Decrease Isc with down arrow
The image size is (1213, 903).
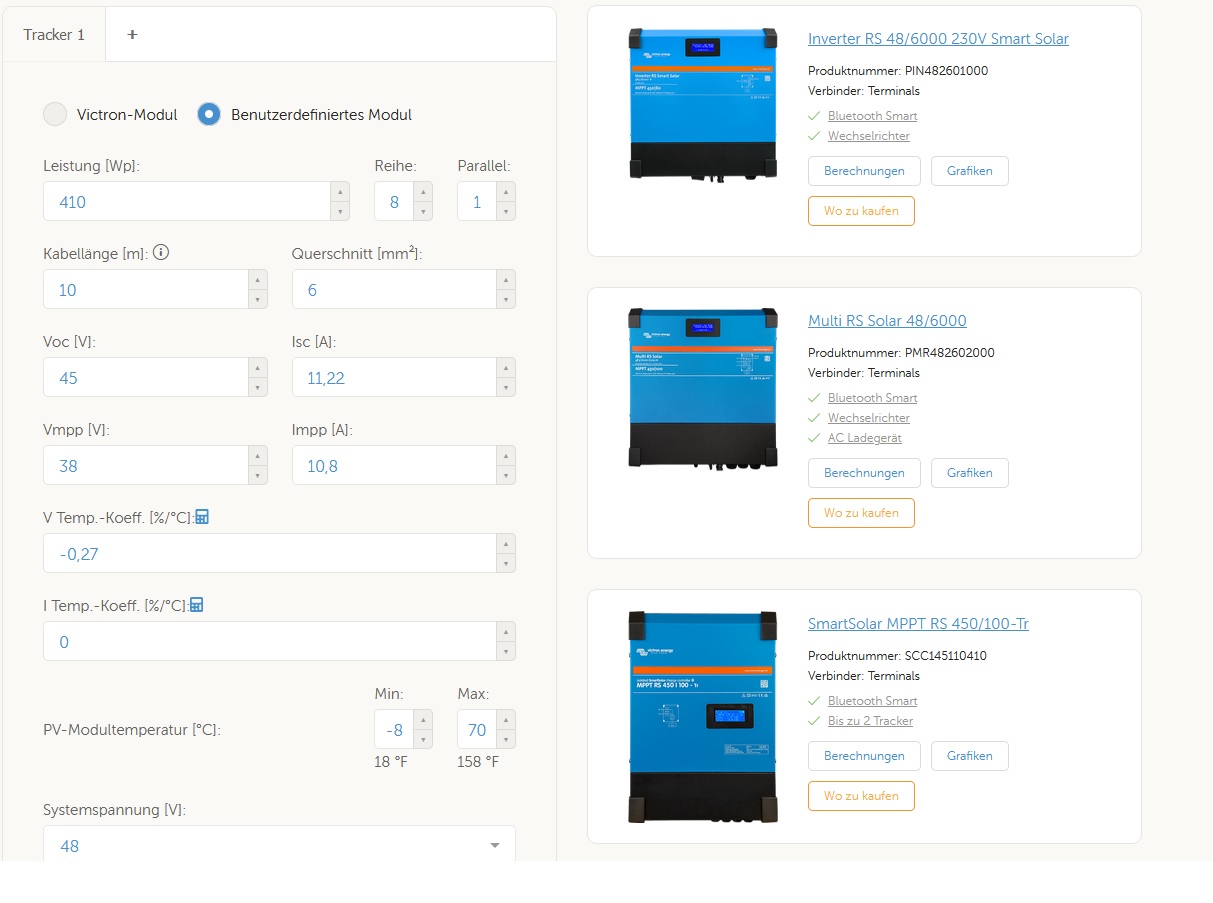point(506,387)
